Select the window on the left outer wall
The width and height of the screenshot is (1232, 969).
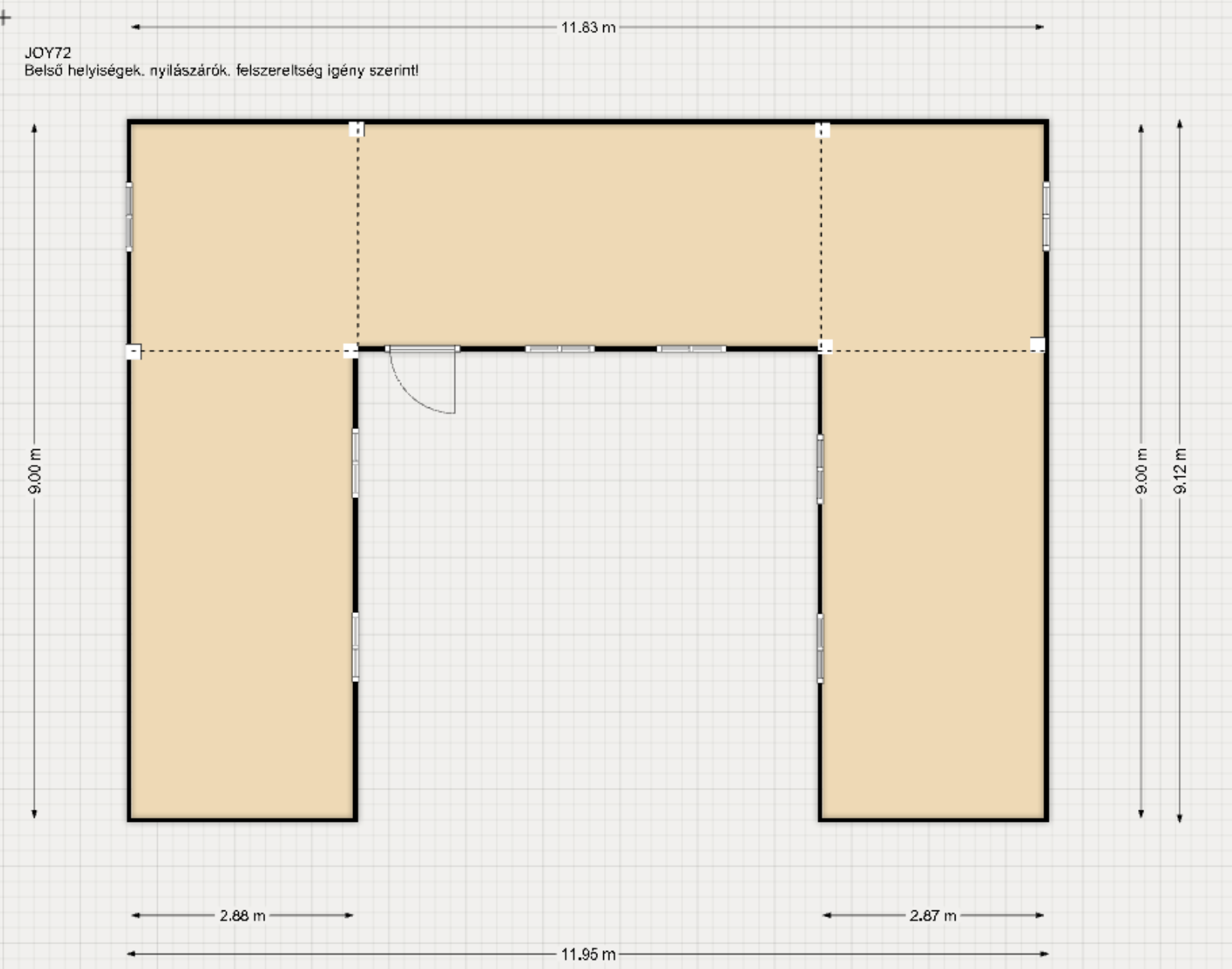pos(129,216)
